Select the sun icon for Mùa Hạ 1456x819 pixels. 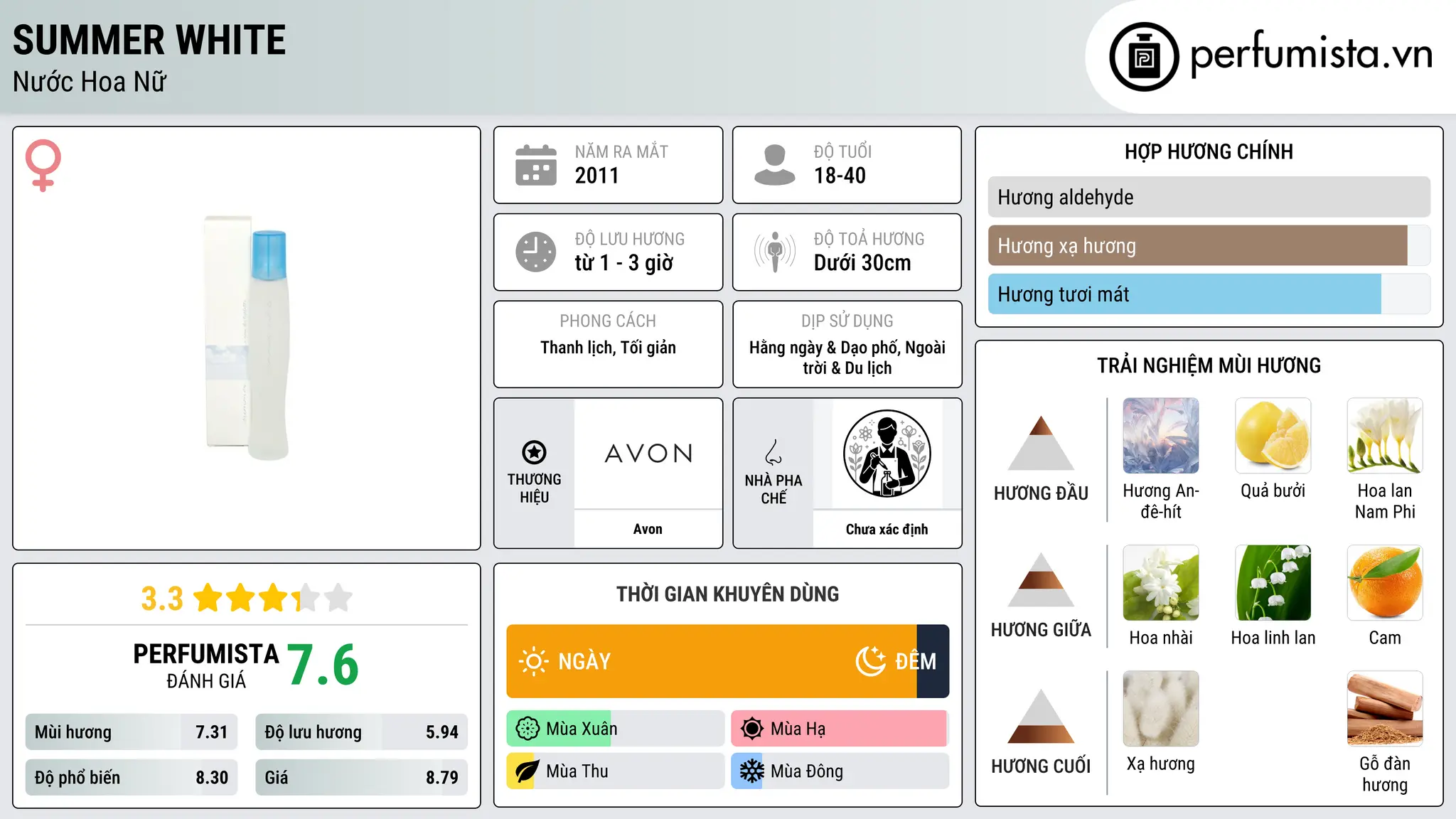coord(751,729)
